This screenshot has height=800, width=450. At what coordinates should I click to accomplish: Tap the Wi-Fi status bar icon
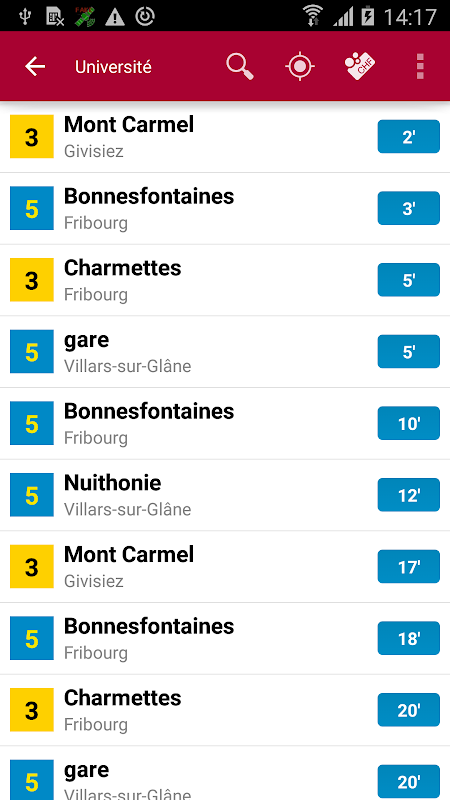(x=313, y=16)
